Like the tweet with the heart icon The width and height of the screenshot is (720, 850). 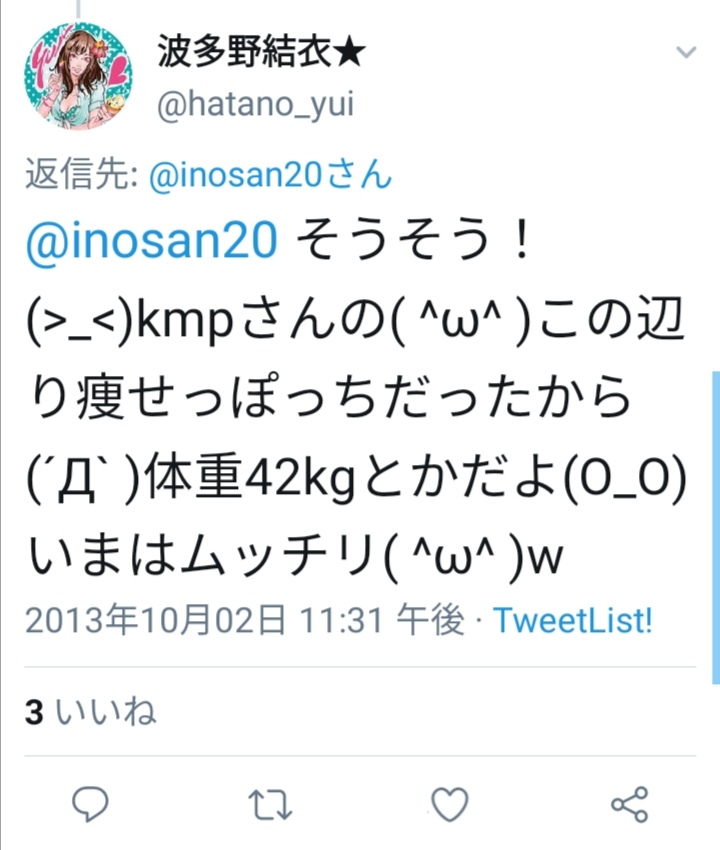449,804
